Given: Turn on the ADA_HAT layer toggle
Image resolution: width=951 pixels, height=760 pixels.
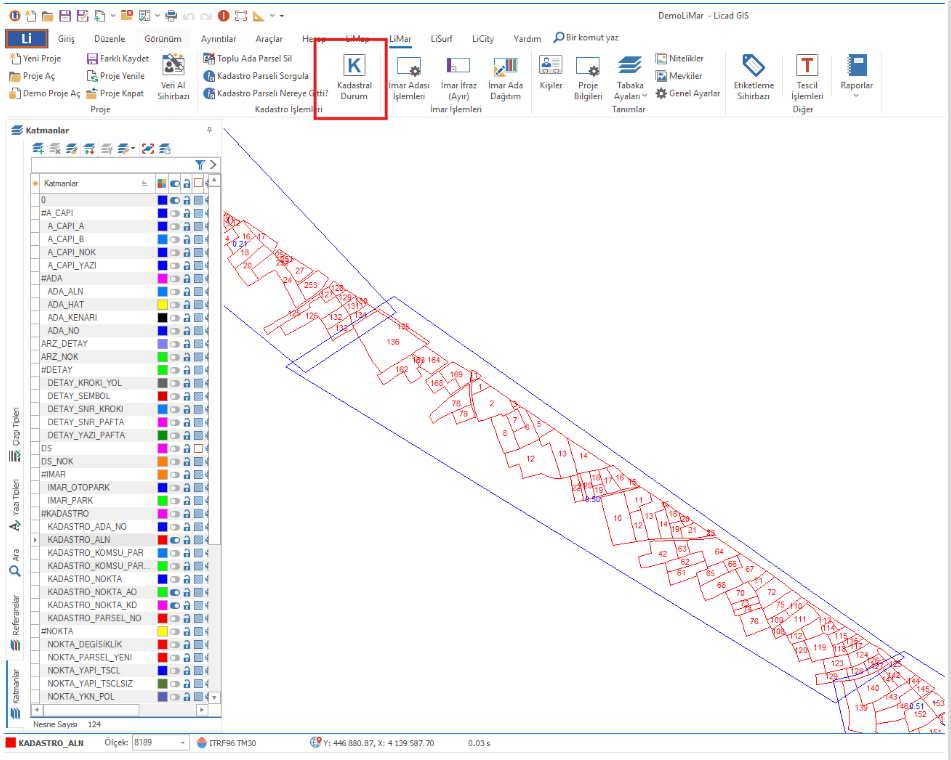Looking at the screenshot, I should 175,304.
